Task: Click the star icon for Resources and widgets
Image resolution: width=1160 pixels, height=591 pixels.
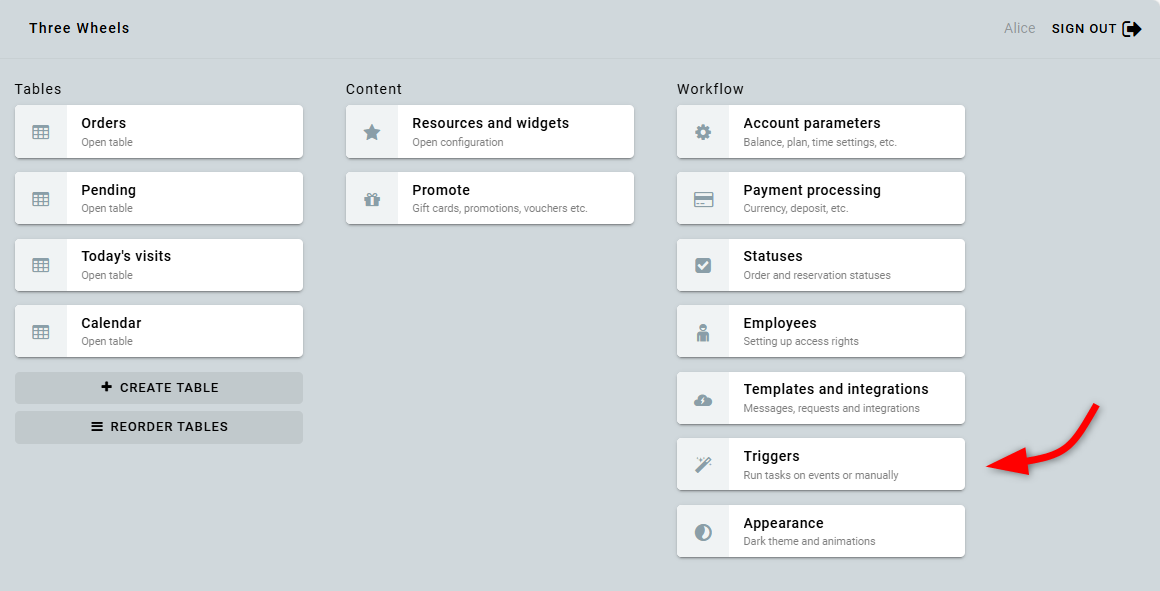Action: (372, 132)
